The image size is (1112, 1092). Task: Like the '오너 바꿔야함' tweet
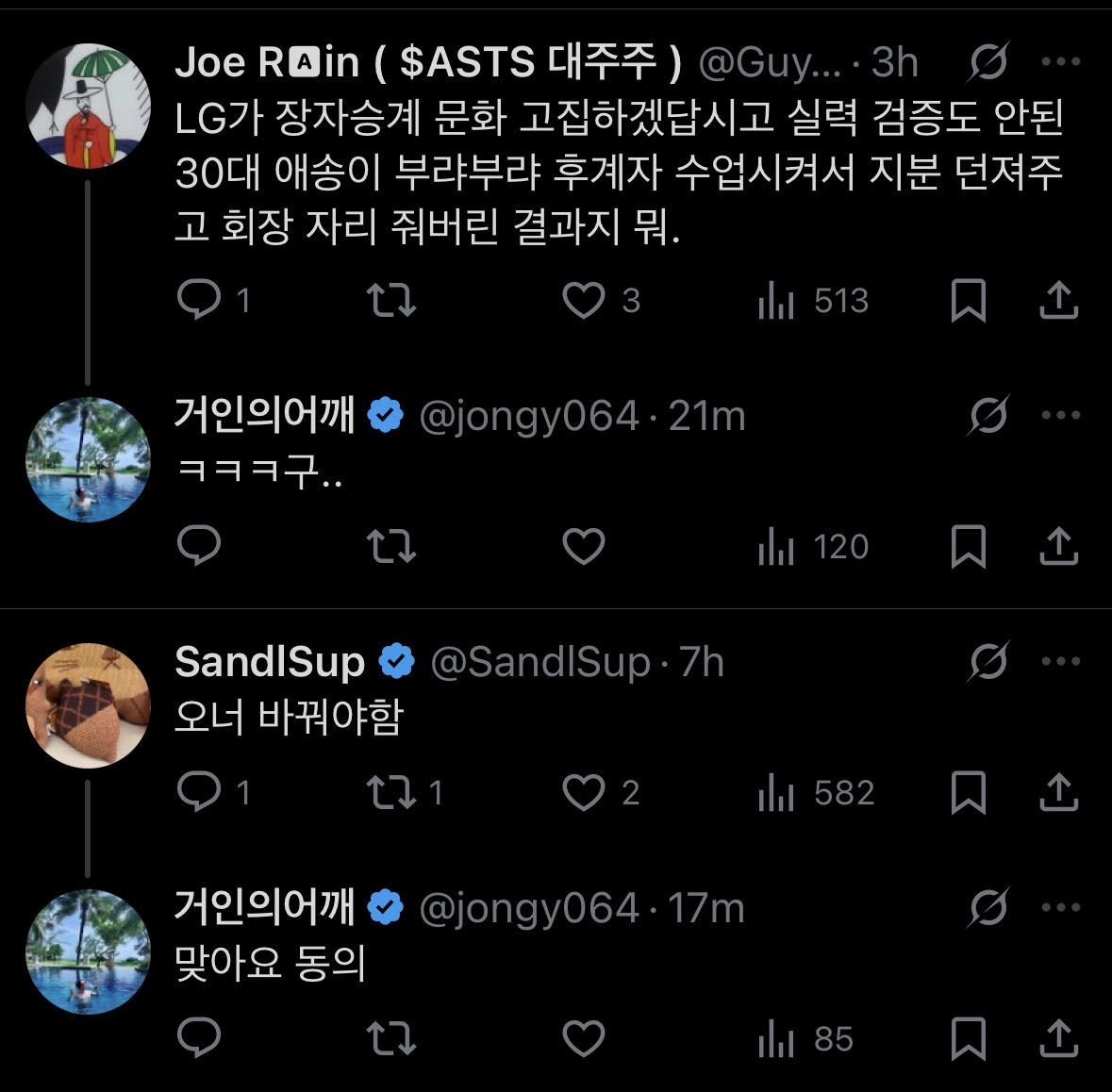[x=586, y=793]
